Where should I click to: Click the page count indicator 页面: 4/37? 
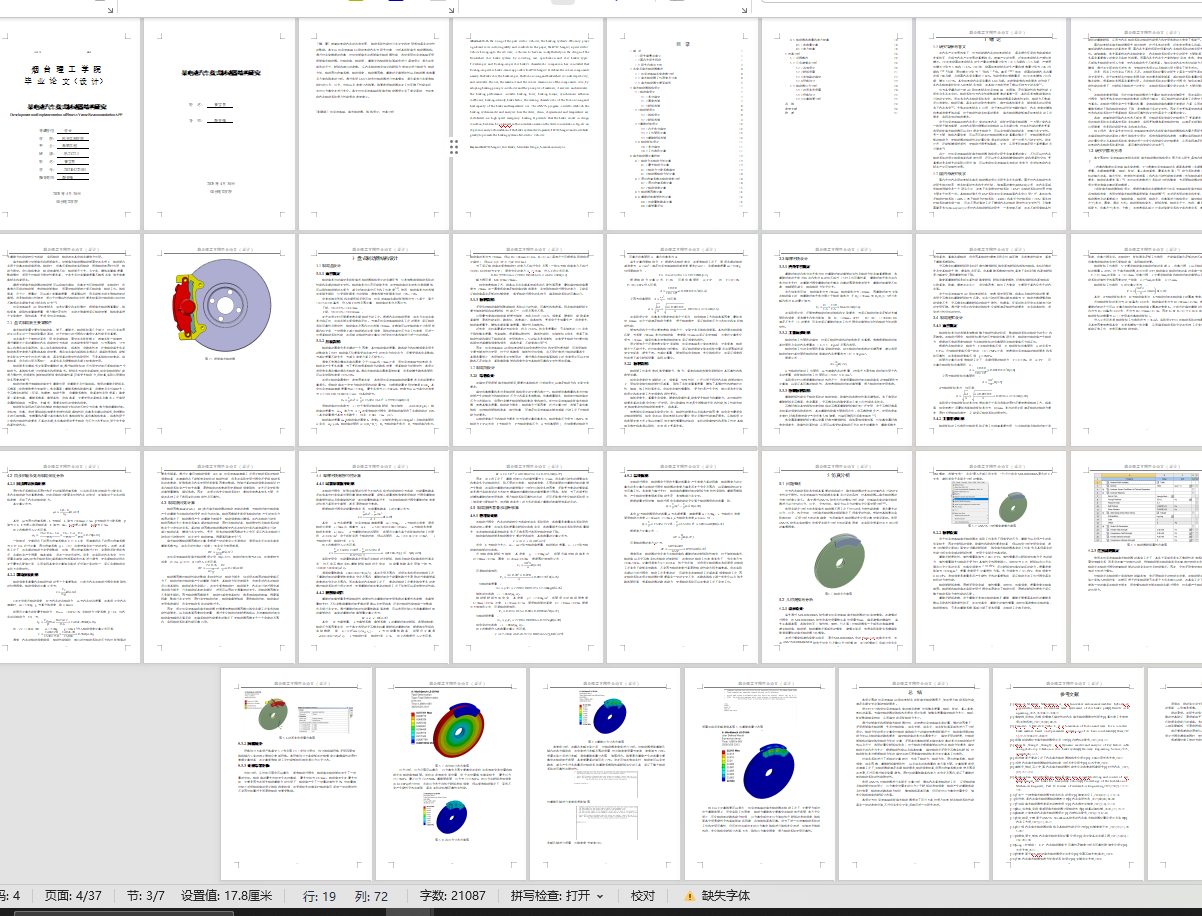coord(74,896)
